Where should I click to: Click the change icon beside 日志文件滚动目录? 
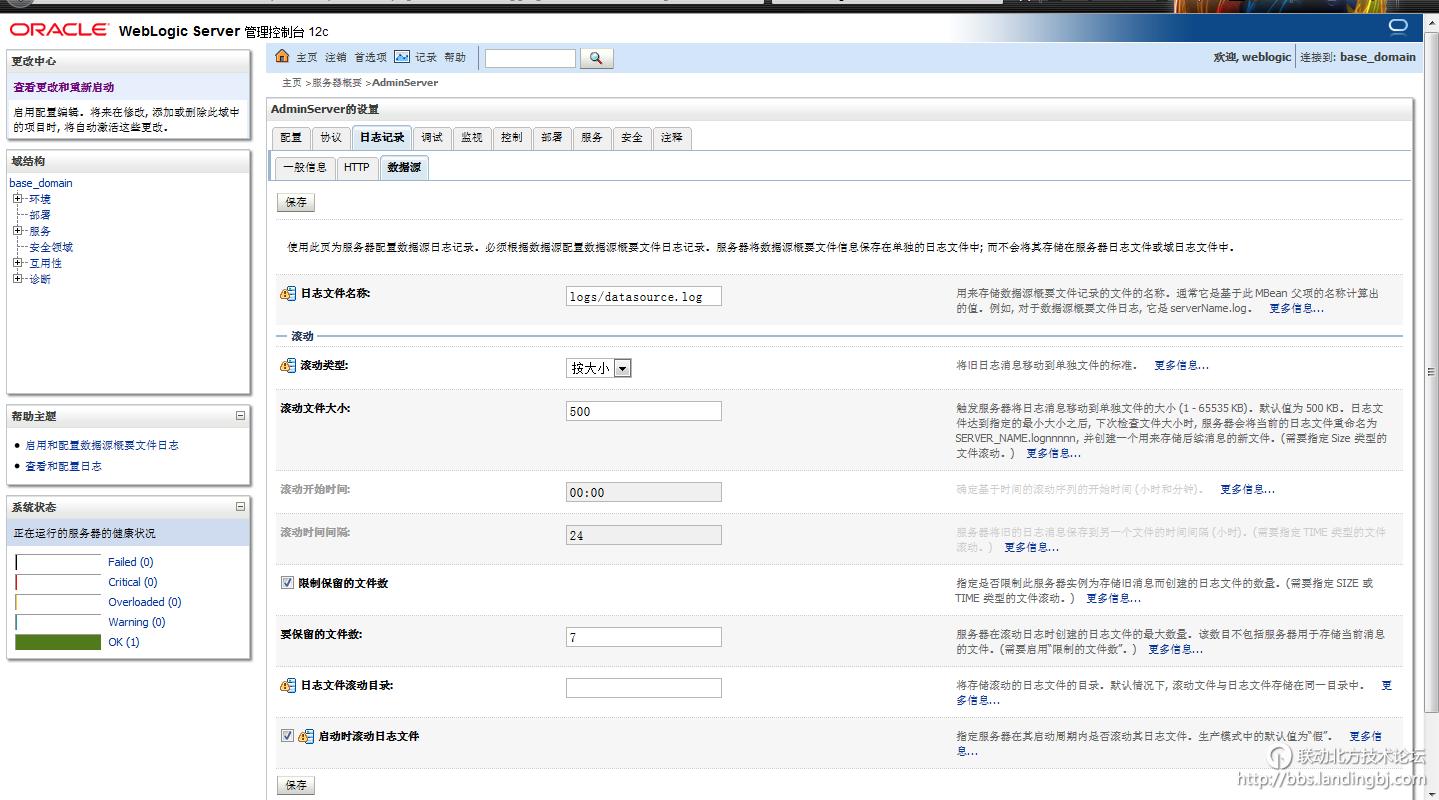coord(287,685)
